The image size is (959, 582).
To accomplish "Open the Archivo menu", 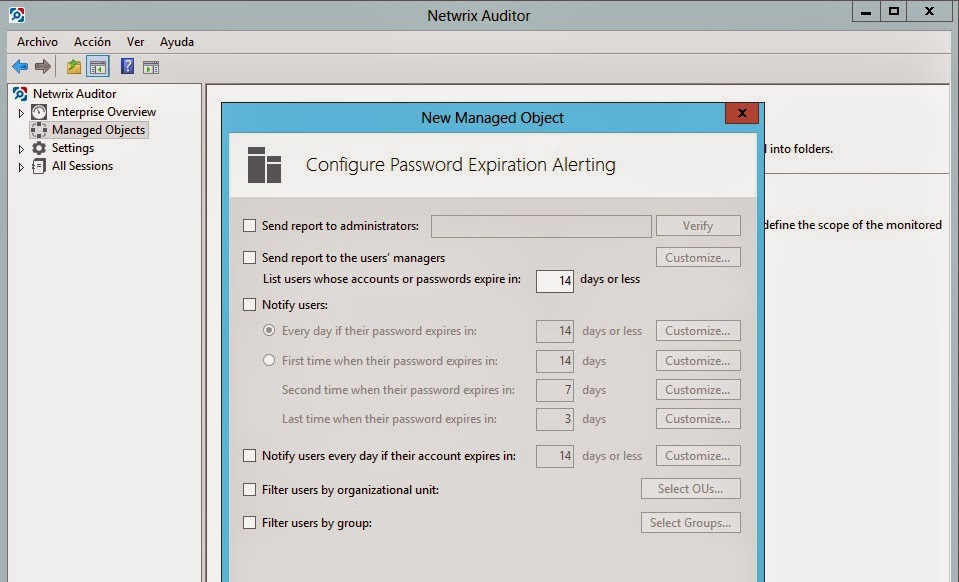I will [x=37, y=42].
